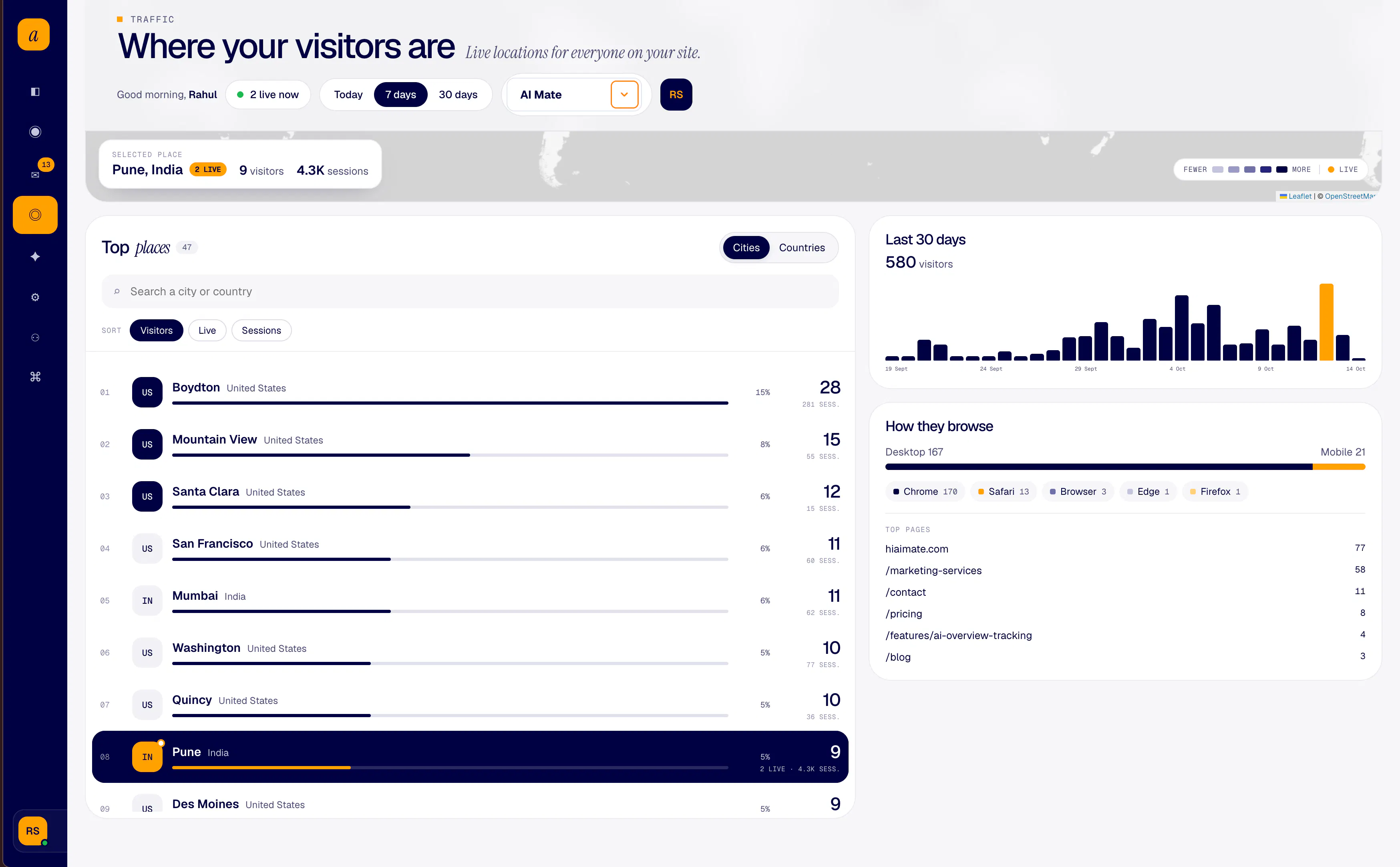This screenshot has height=867, width=1400.
Task: Click the orange 'a' app logo
Action: coord(34,35)
